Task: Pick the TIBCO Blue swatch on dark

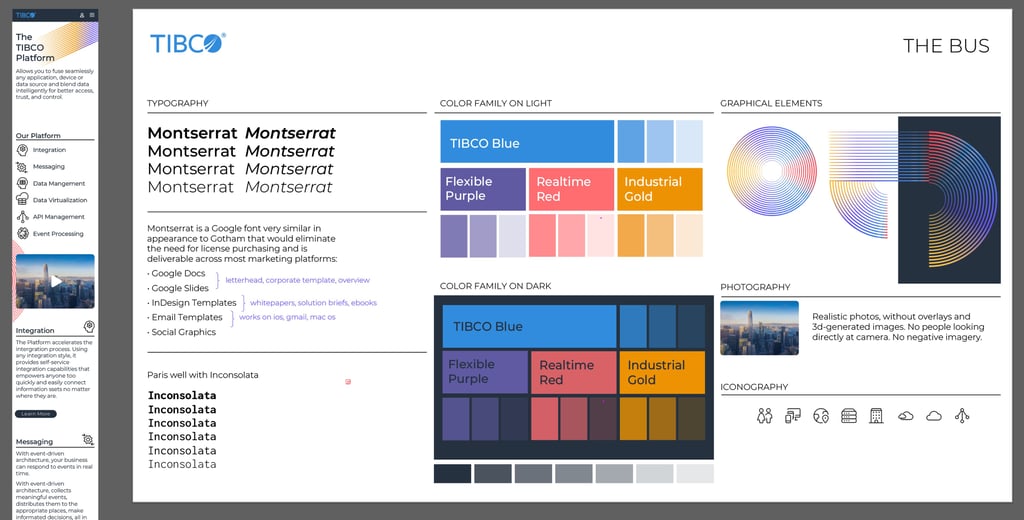Action: pos(530,326)
